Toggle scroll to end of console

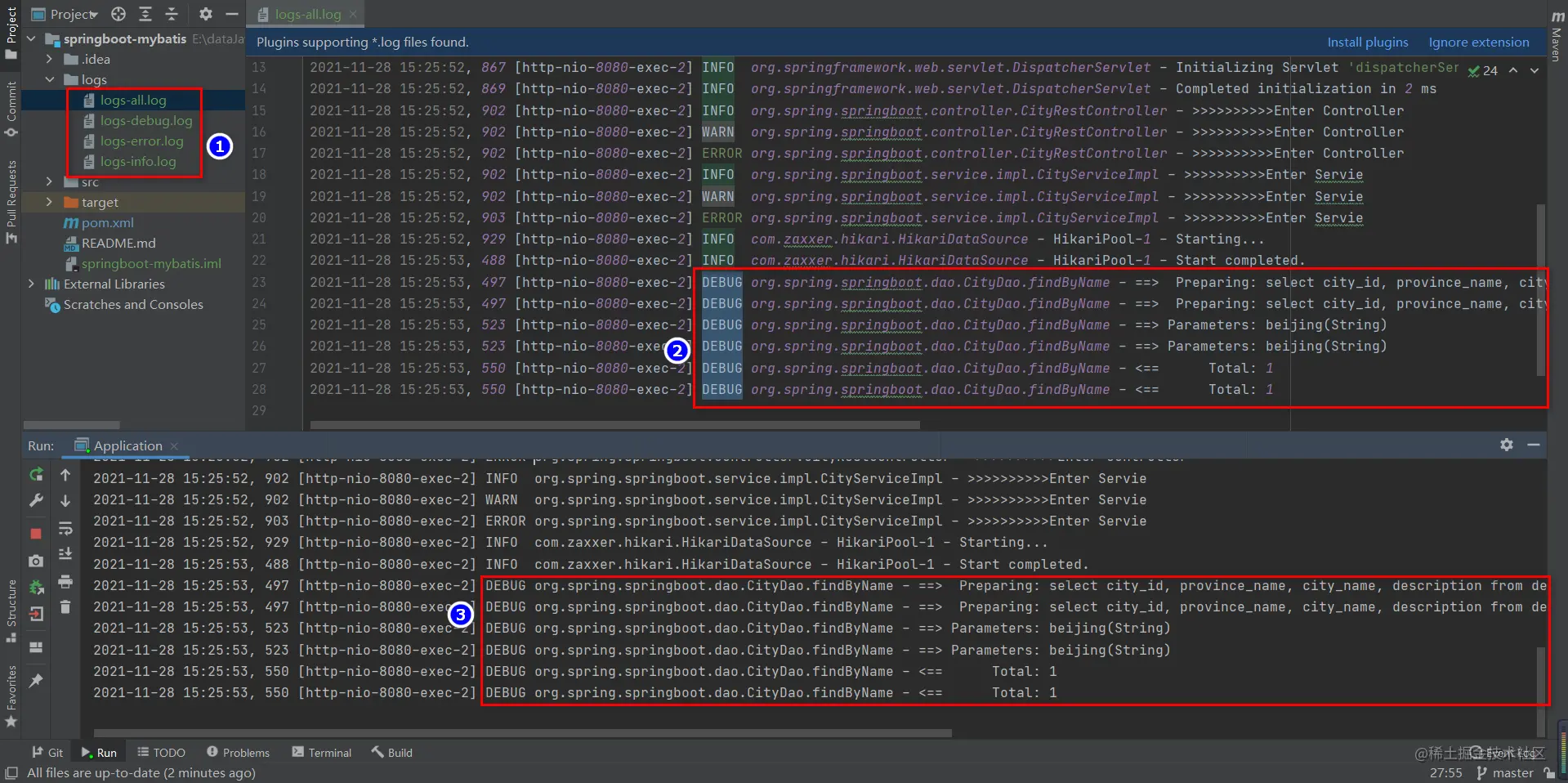click(65, 554)
